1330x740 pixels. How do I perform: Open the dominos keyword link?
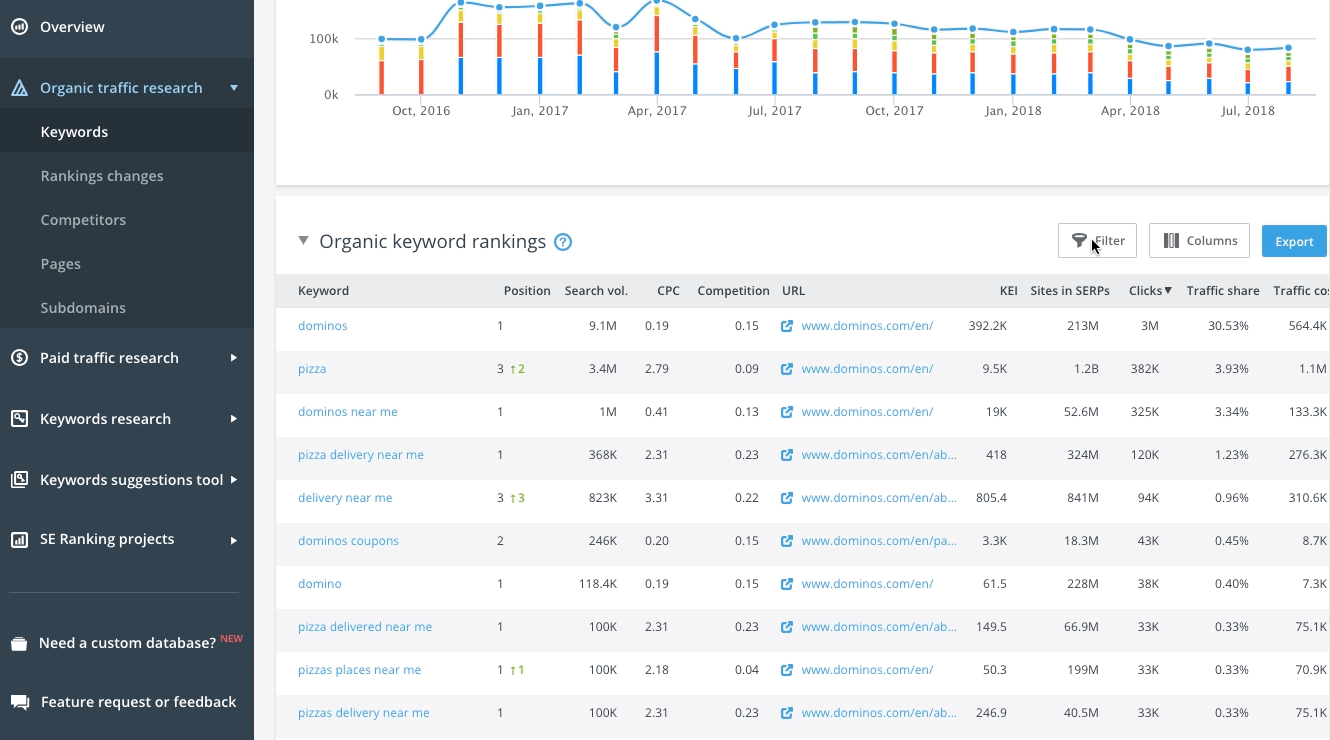tap(323, 326)
